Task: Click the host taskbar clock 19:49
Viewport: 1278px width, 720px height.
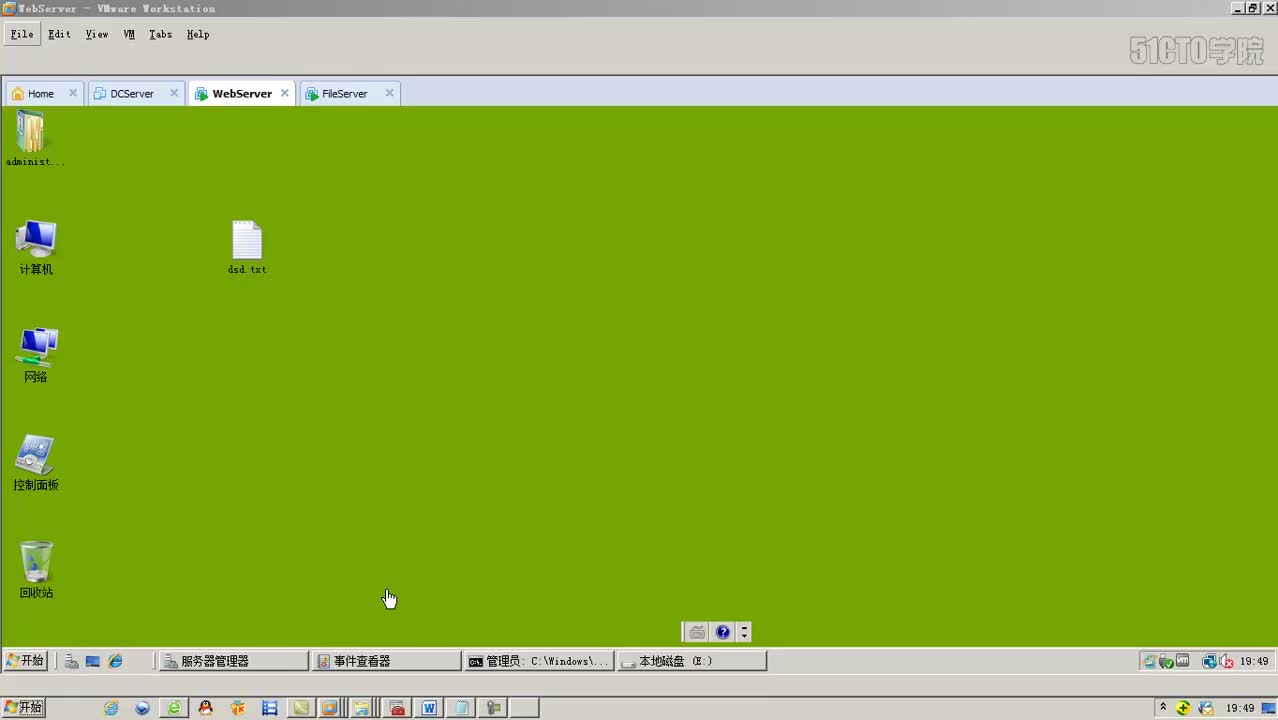Action: pyautogui.click(x=1240, y=708)
